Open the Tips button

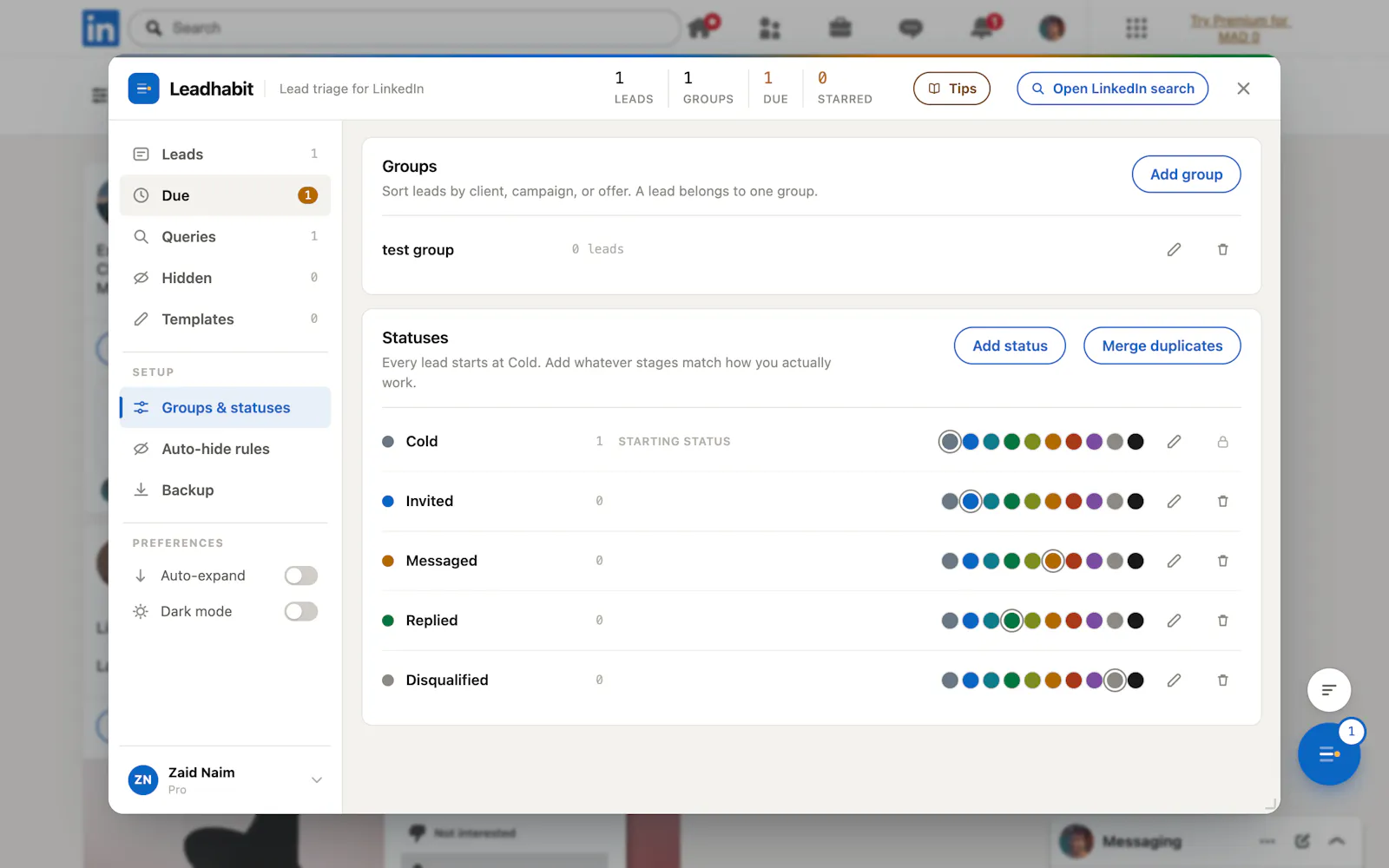tap(951, 89)
